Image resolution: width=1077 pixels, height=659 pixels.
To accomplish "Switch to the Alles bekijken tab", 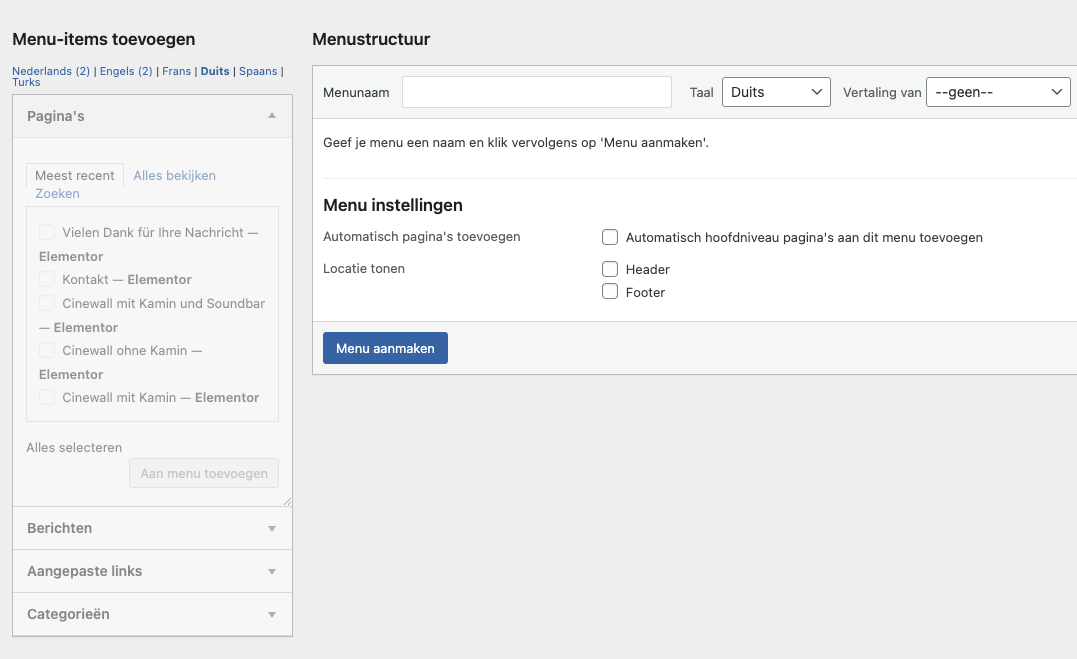I will 174,176.
